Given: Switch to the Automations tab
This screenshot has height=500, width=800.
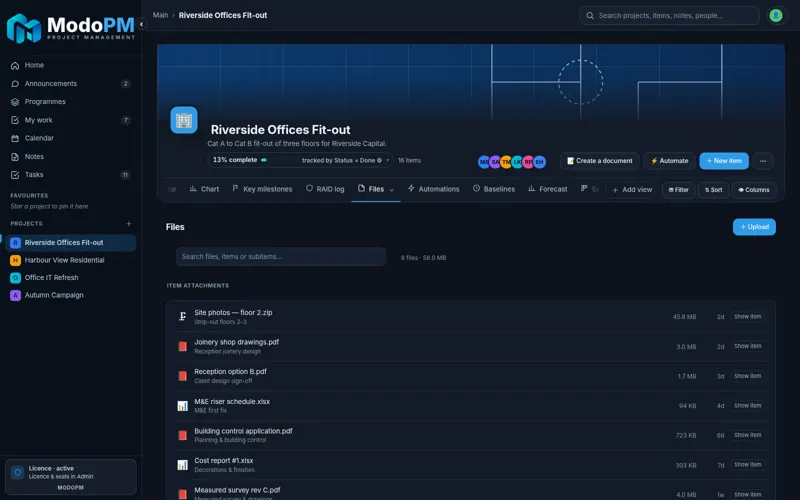Looking at the screenshot, I should tap(434, 189).
